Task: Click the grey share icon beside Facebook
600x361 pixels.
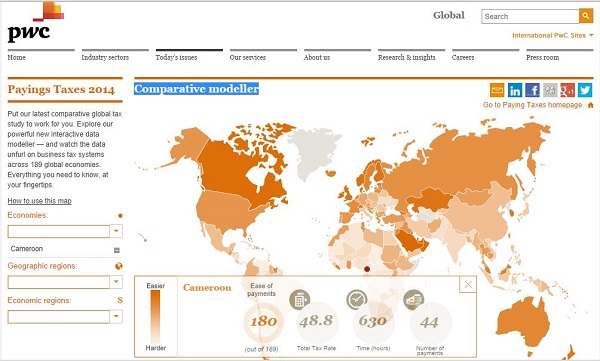Action: coord(550,90)
